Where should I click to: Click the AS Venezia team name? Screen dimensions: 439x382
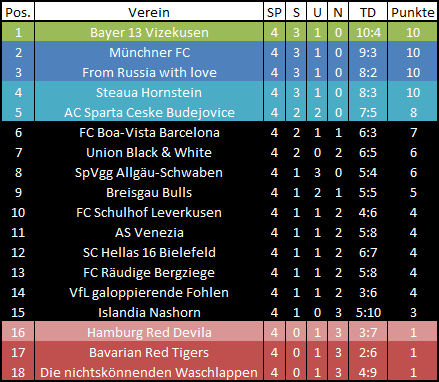(149, 232)
